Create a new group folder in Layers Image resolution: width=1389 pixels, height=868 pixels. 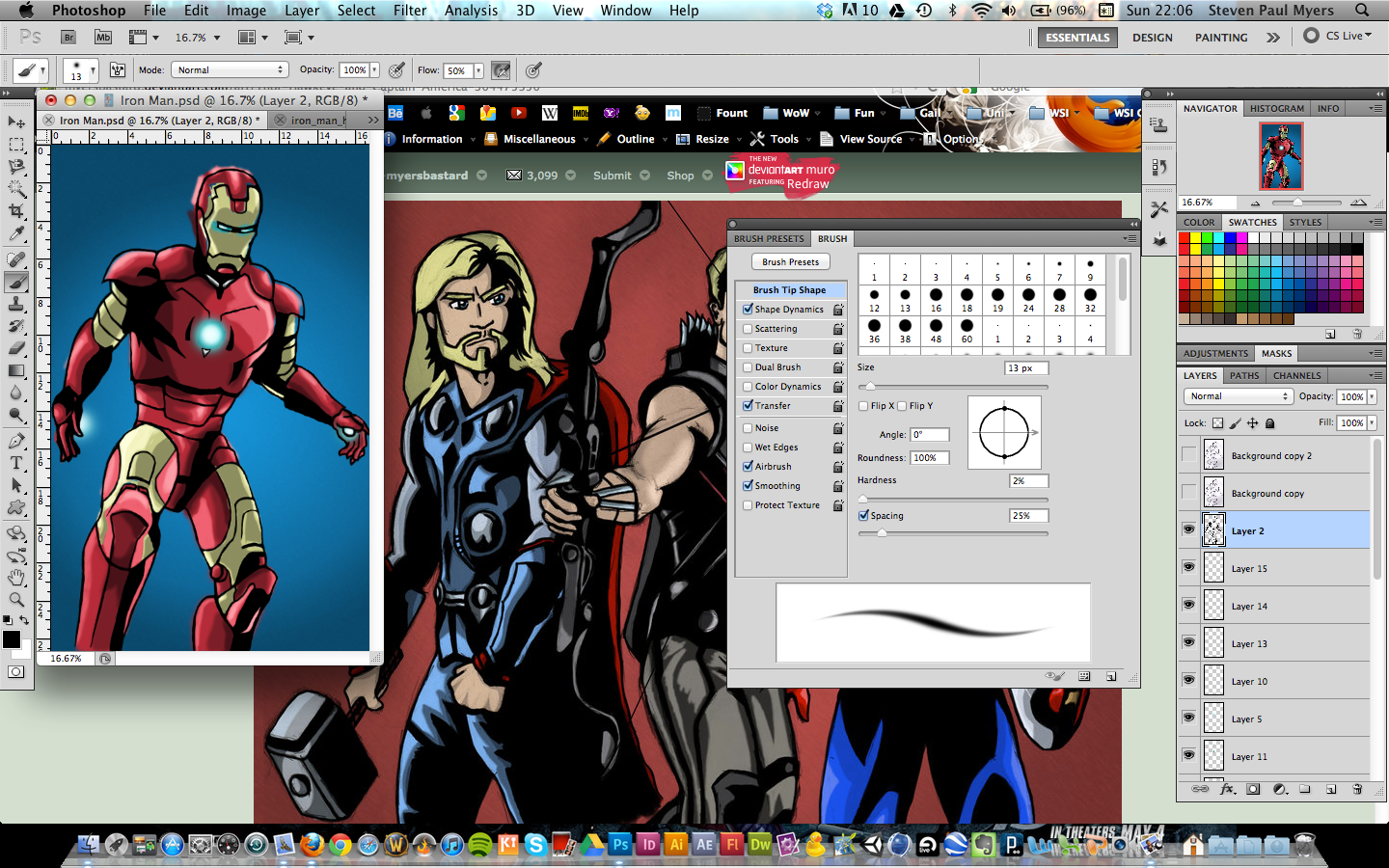pos(1305,789)
